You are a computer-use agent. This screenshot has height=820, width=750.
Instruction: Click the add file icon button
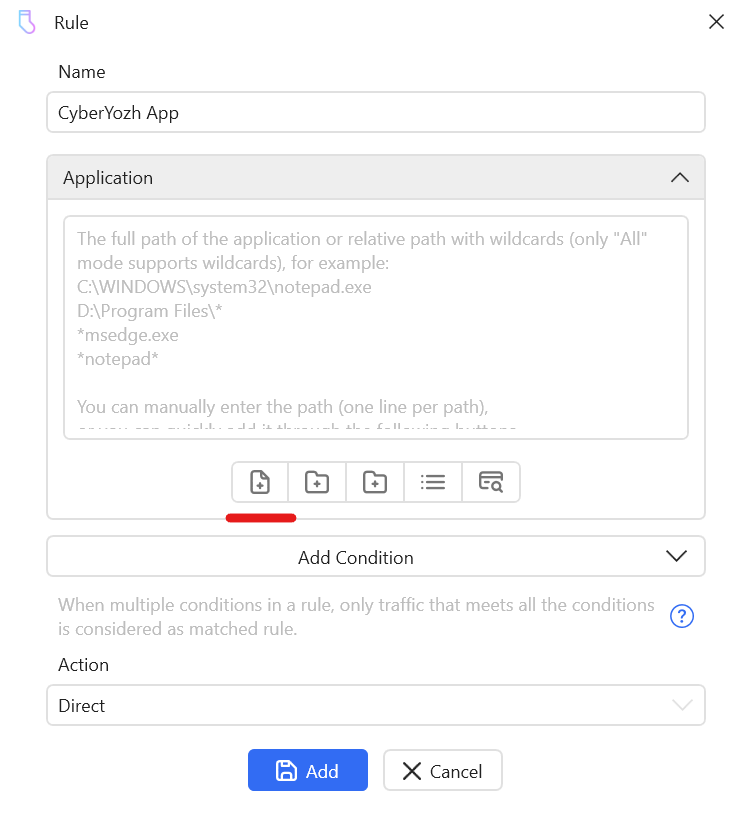[260, 482]
